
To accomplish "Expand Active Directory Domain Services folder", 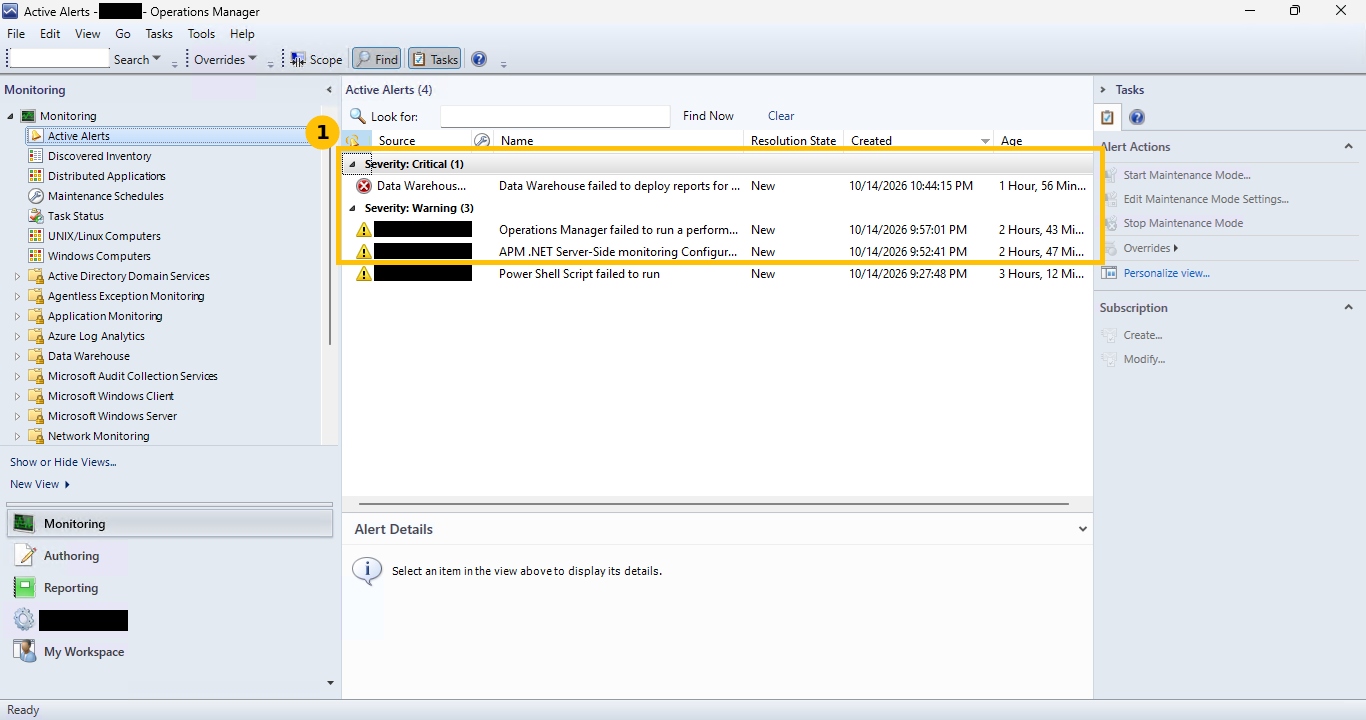I will (x=17, y=276).
